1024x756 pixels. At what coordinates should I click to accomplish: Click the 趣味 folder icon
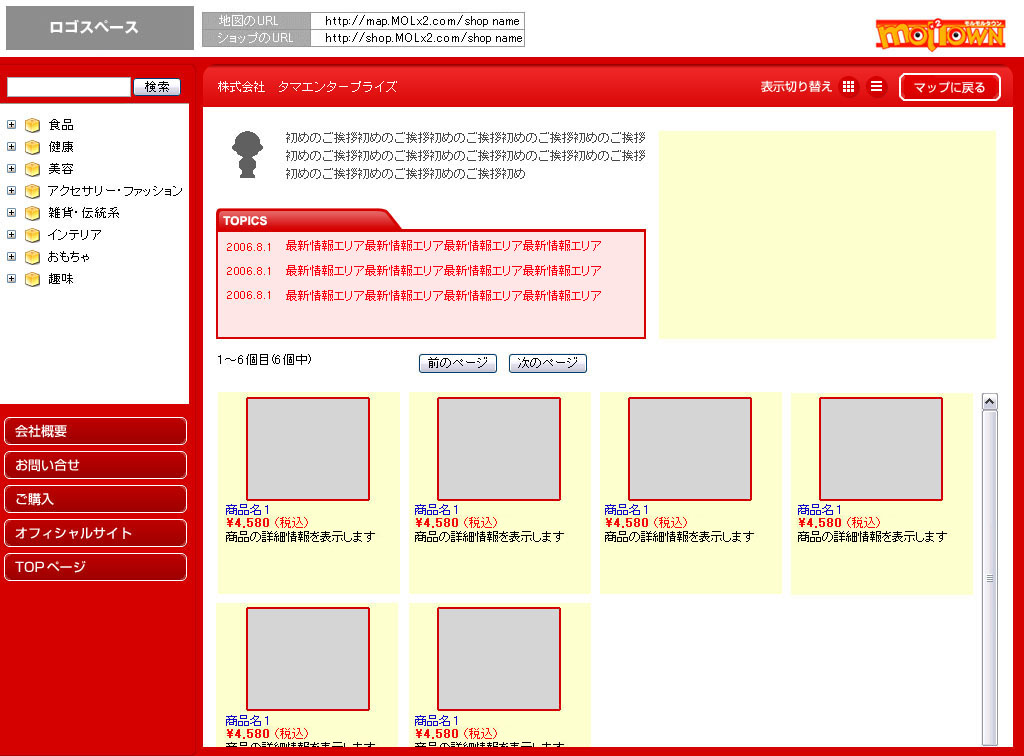(33, 279)
